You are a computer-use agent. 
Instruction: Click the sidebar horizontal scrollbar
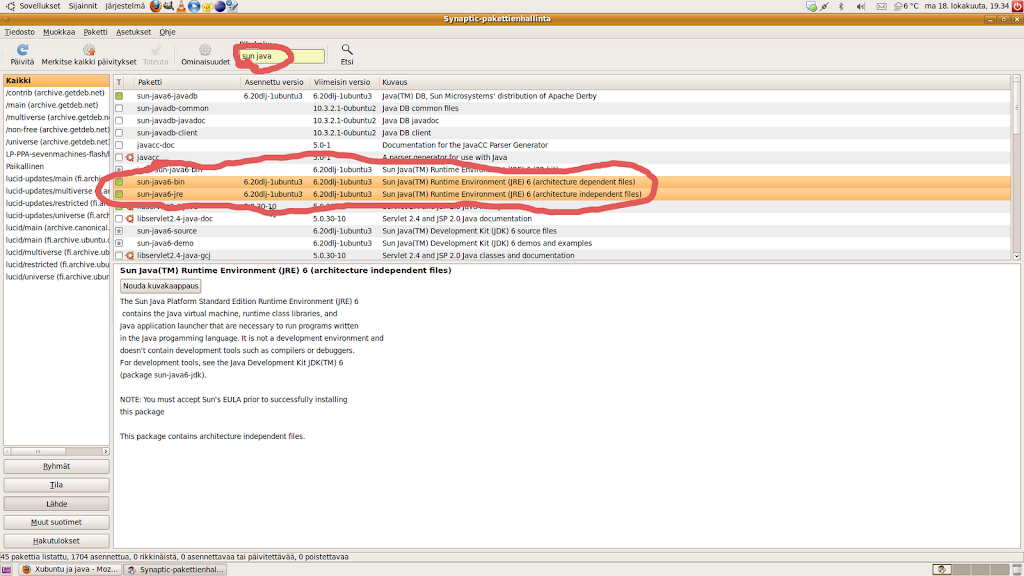coord(56,451)
